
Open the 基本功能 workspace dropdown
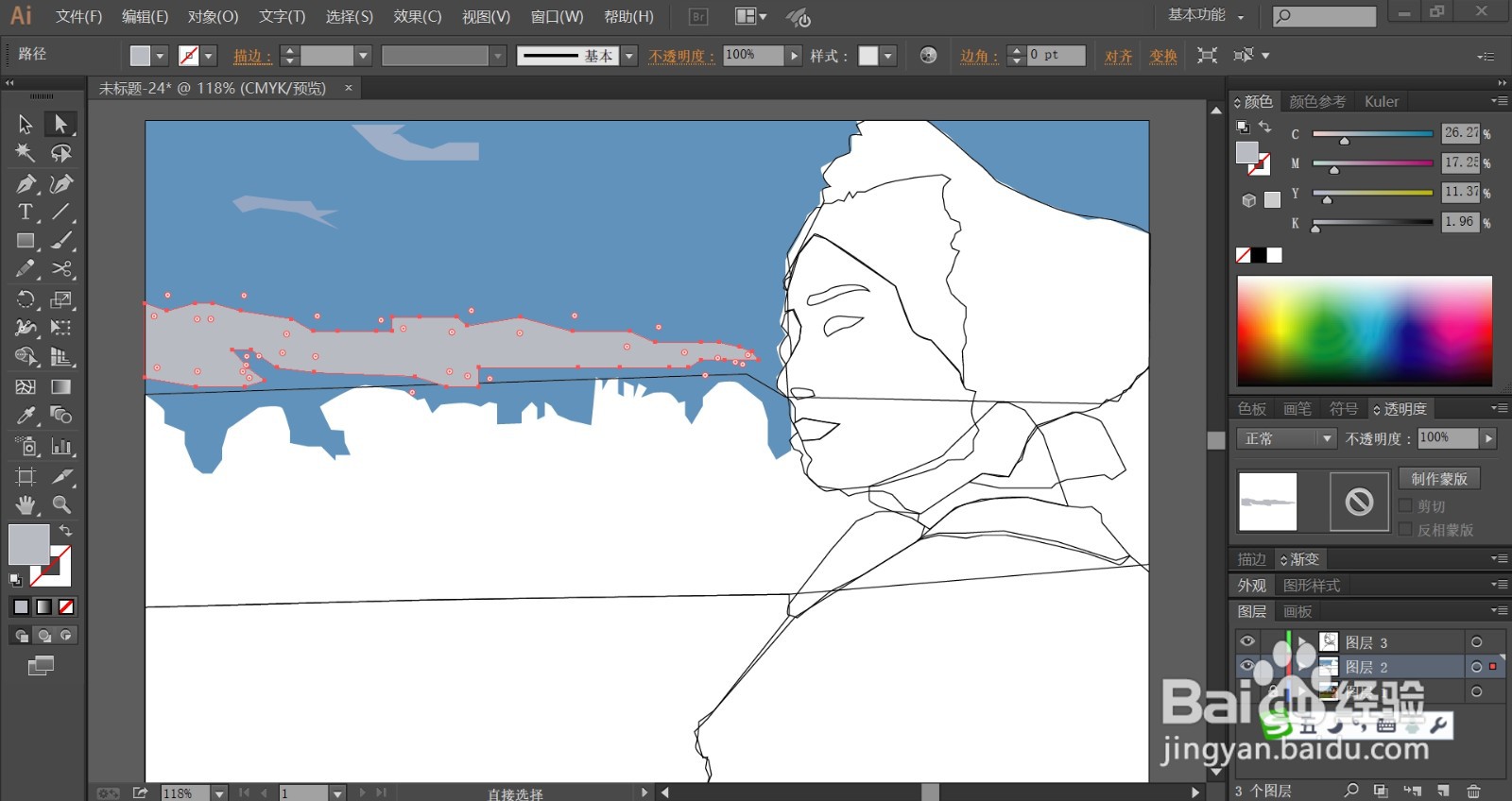pos(1206,15)
